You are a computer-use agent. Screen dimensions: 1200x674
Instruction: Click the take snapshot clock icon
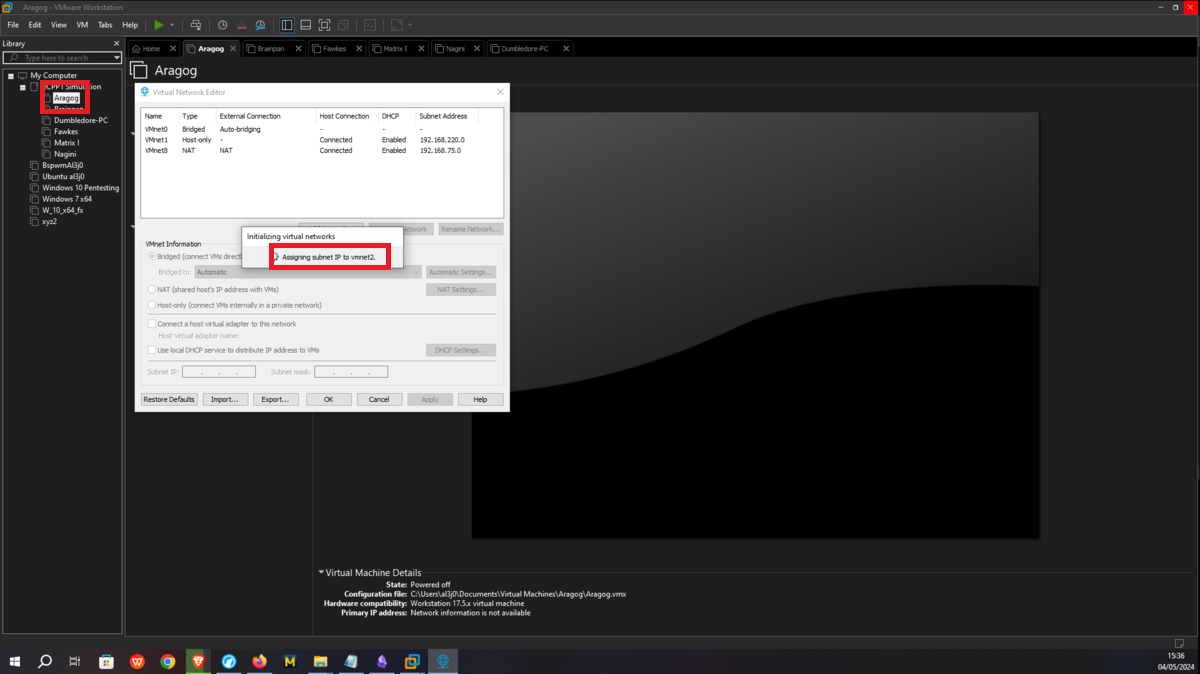coord(222,24)
